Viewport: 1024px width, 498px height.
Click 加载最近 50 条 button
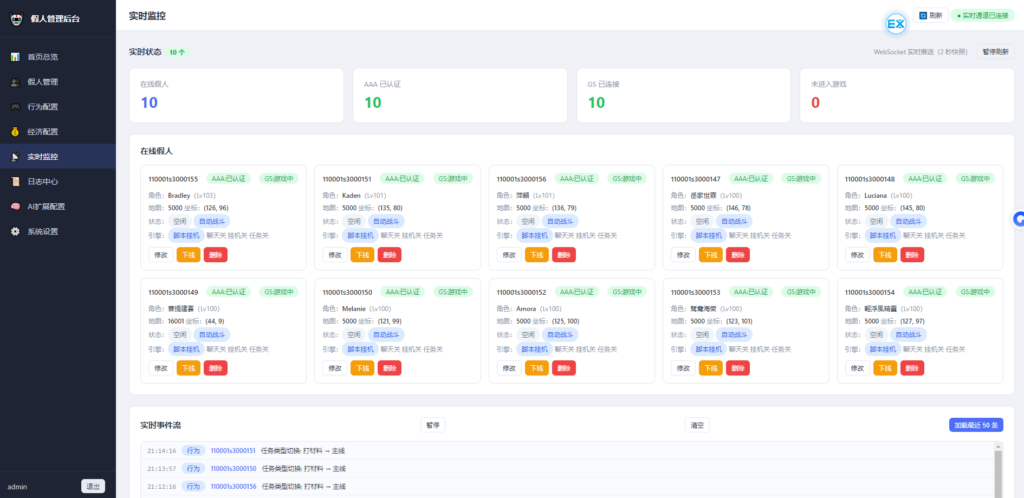(976, 425)
